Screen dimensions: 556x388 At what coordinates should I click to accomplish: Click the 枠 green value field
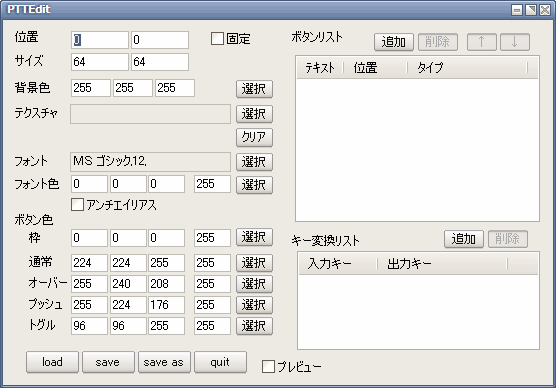point(128,238)
